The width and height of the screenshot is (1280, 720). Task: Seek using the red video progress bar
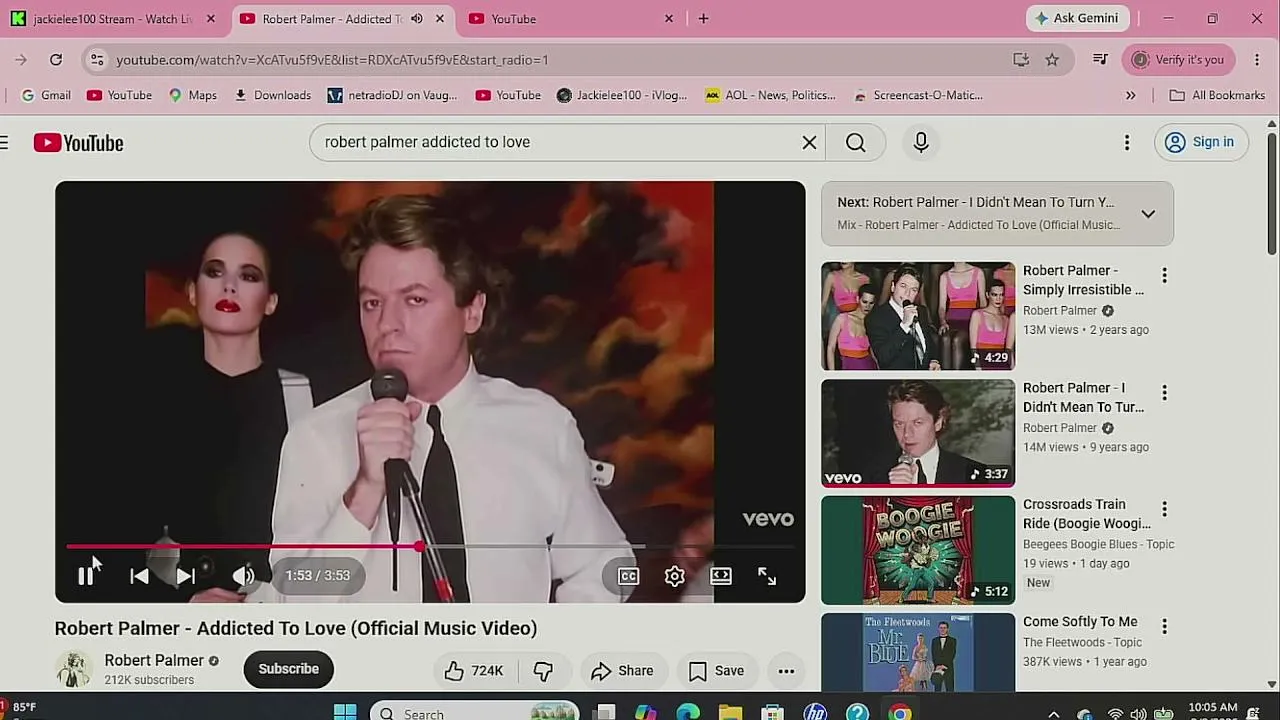pyautogui.click(x=430, y=547)
